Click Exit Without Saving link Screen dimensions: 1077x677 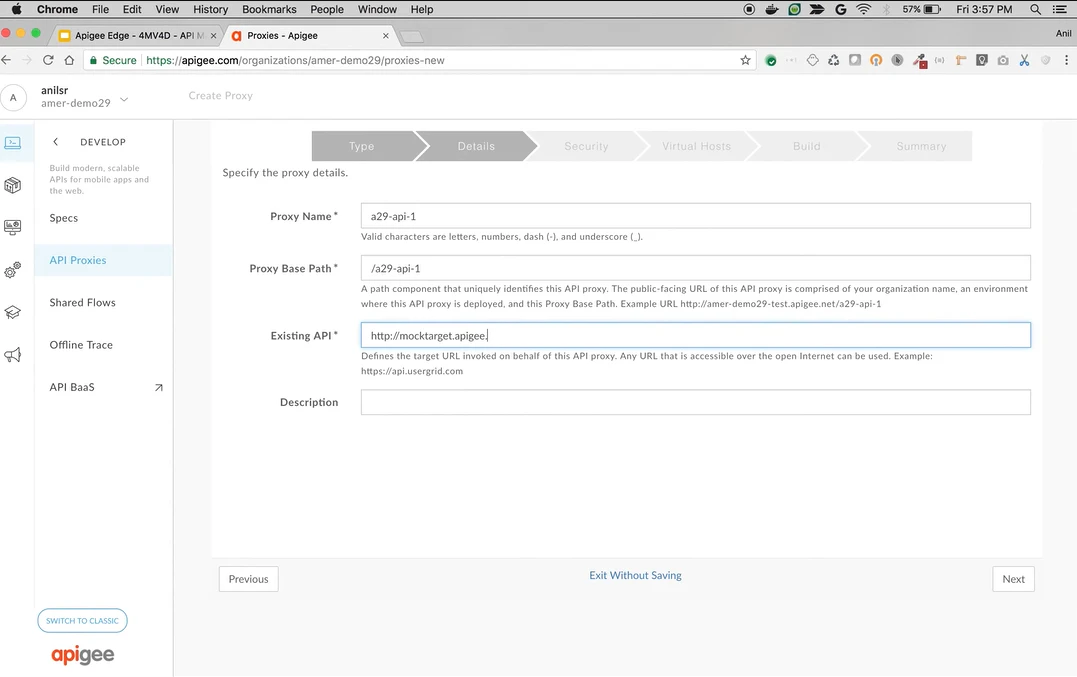(x=635, y=575)
